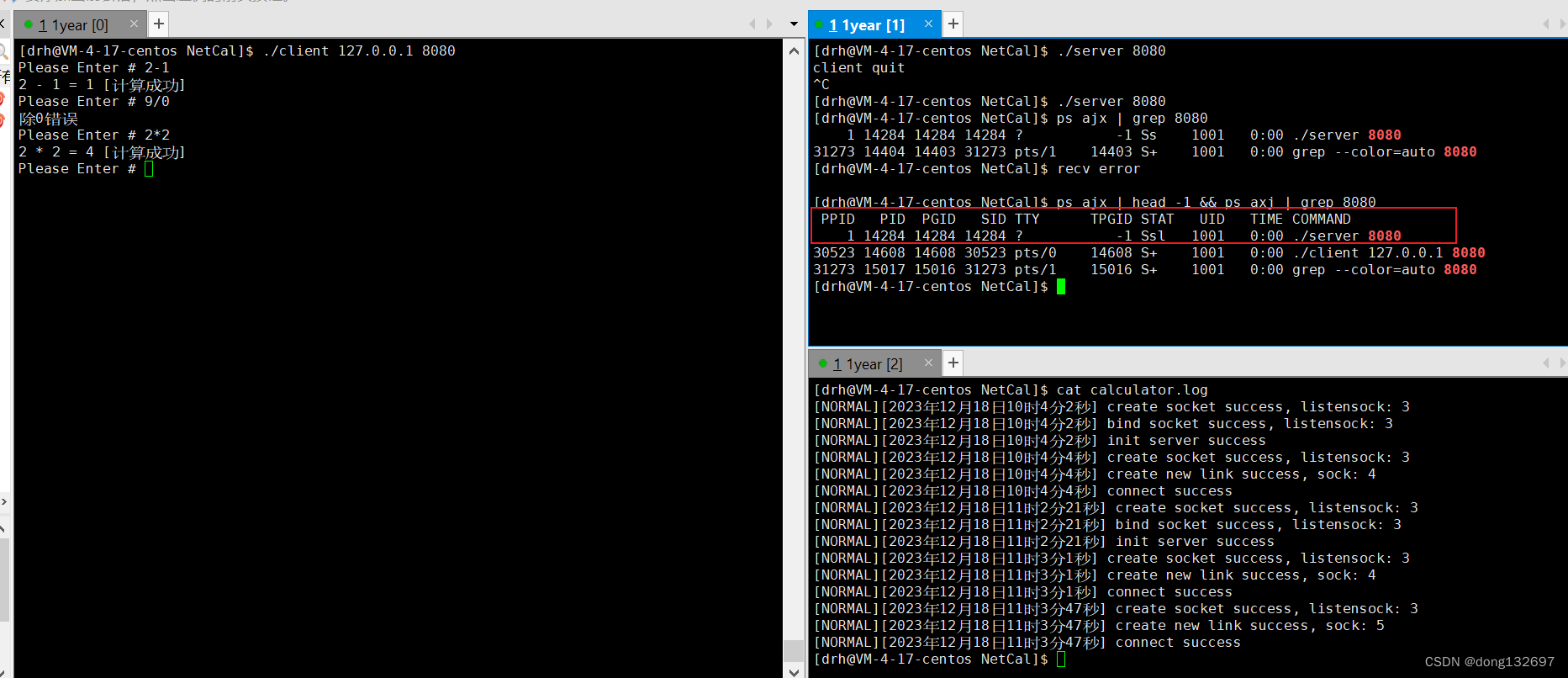Click the left terminal scrollbar thumb
The height and width of the screenshot is (678, 1568).
794,651
